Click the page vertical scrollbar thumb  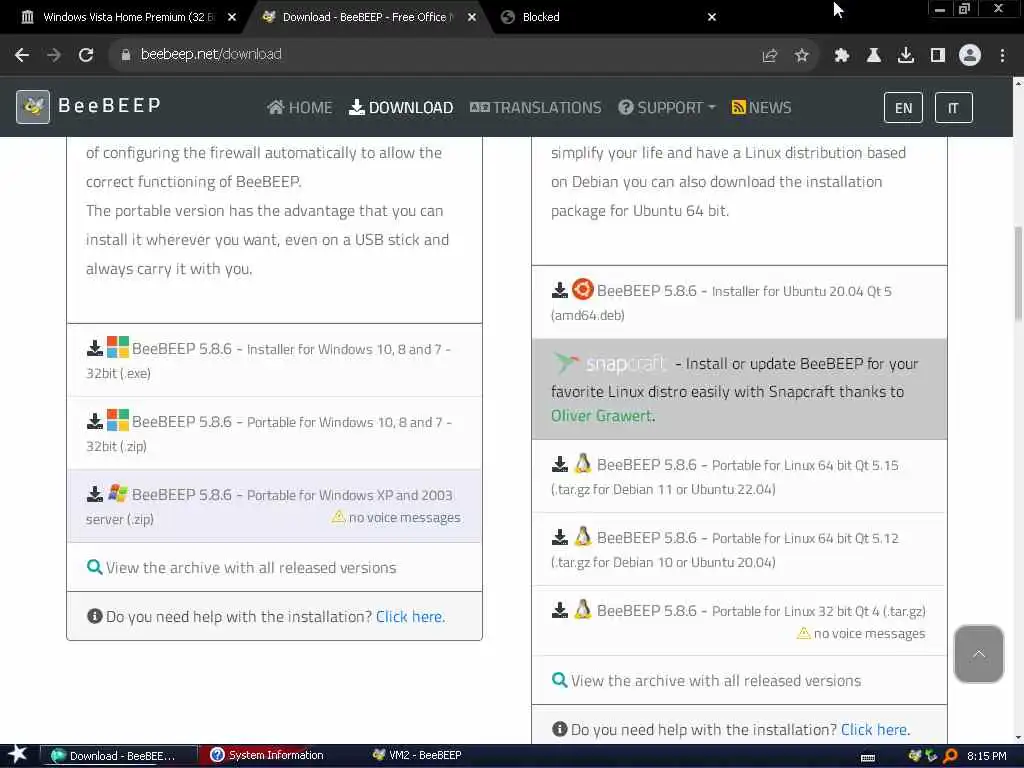point(1017,273)
